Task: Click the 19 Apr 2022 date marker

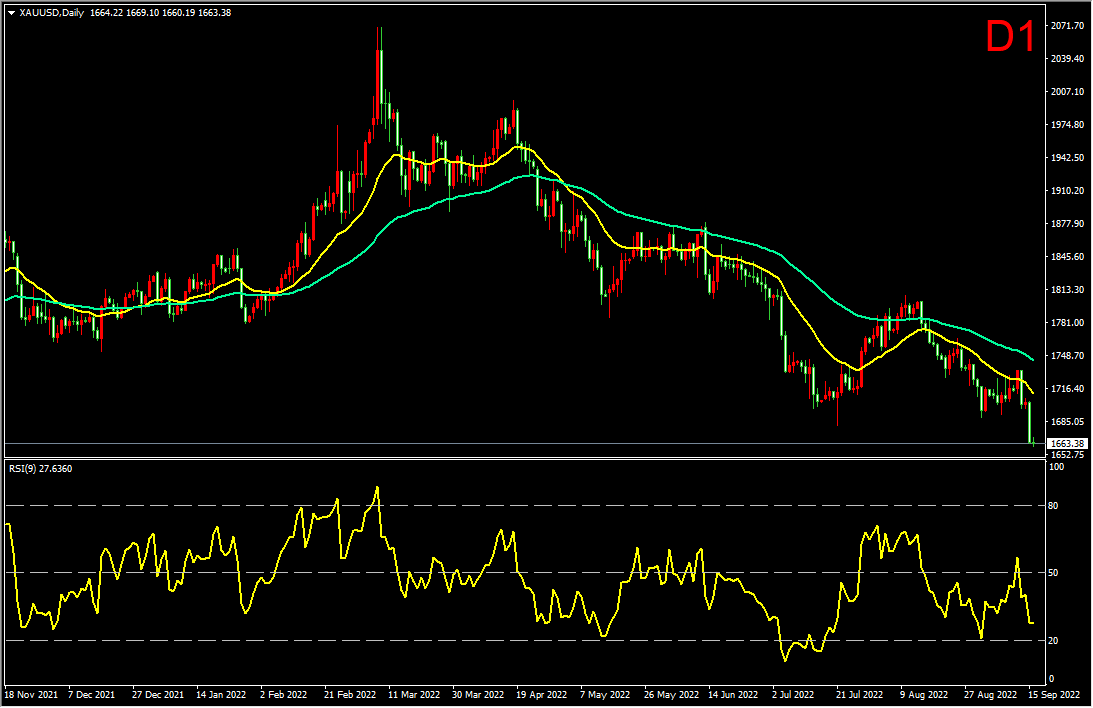Action: (x=542, y=695)
